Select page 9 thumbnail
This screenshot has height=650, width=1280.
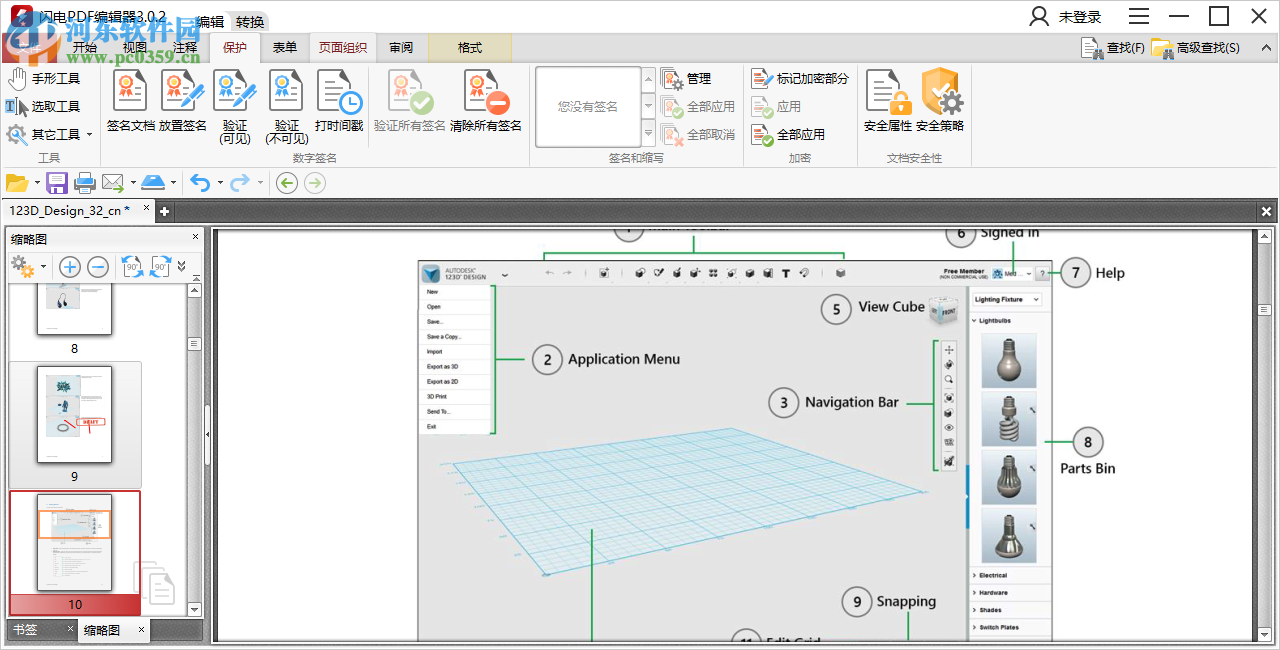tap(75, 414)
